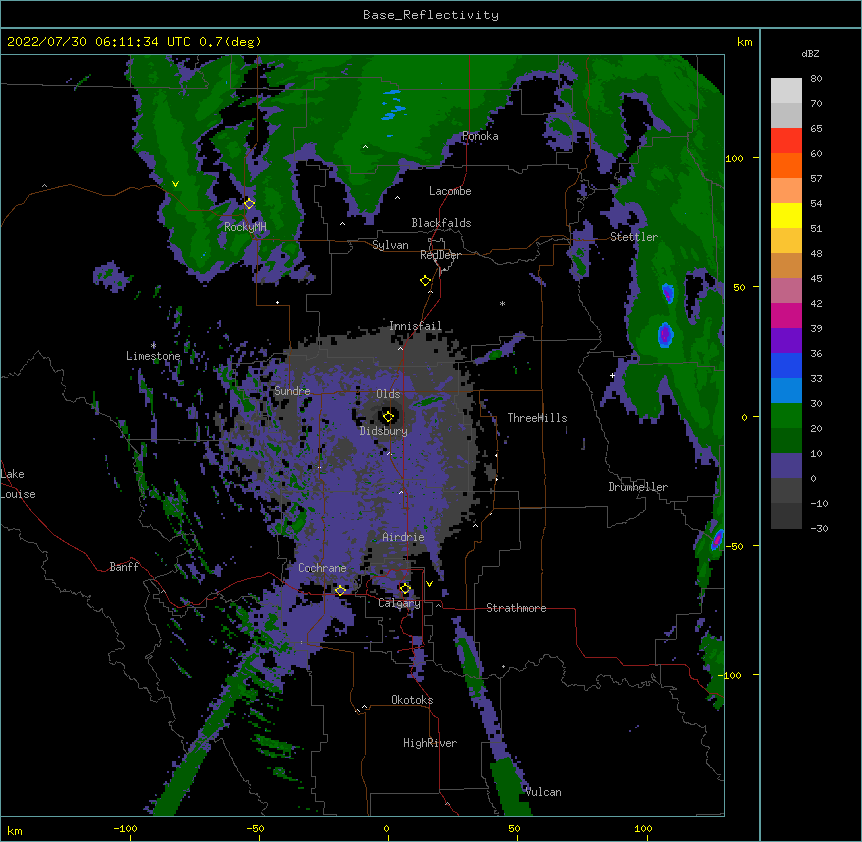The image size is (862, 842).
Task: Click the Louise label at the left edge
Action: 18,494
